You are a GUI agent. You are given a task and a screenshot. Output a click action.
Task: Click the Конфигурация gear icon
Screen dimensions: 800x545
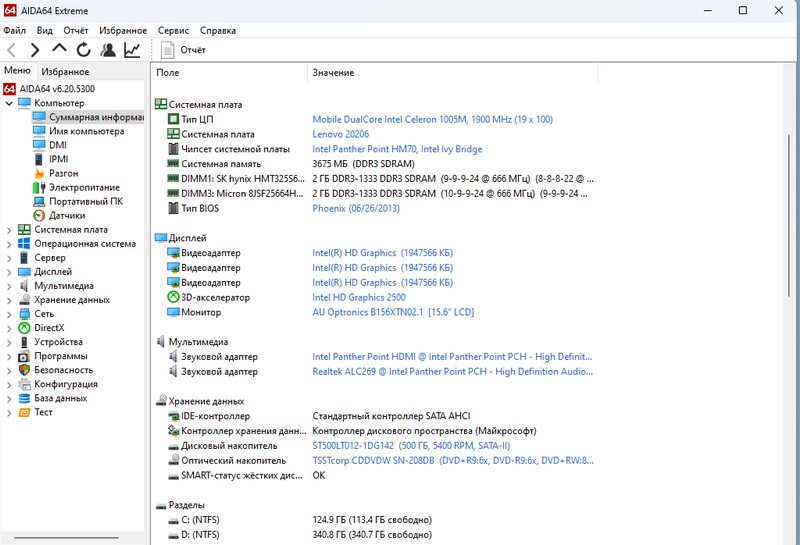24,384
